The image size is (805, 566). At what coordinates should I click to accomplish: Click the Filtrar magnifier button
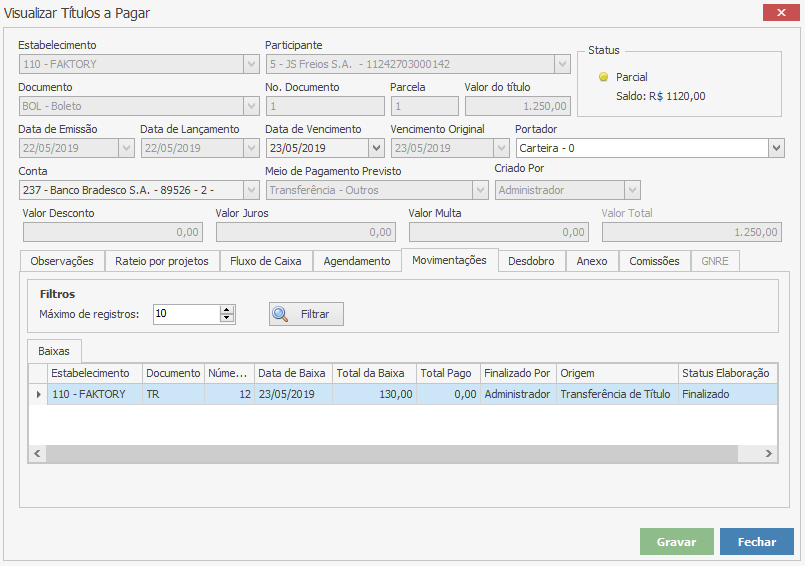pyautogui.click(x=306, y=314)
